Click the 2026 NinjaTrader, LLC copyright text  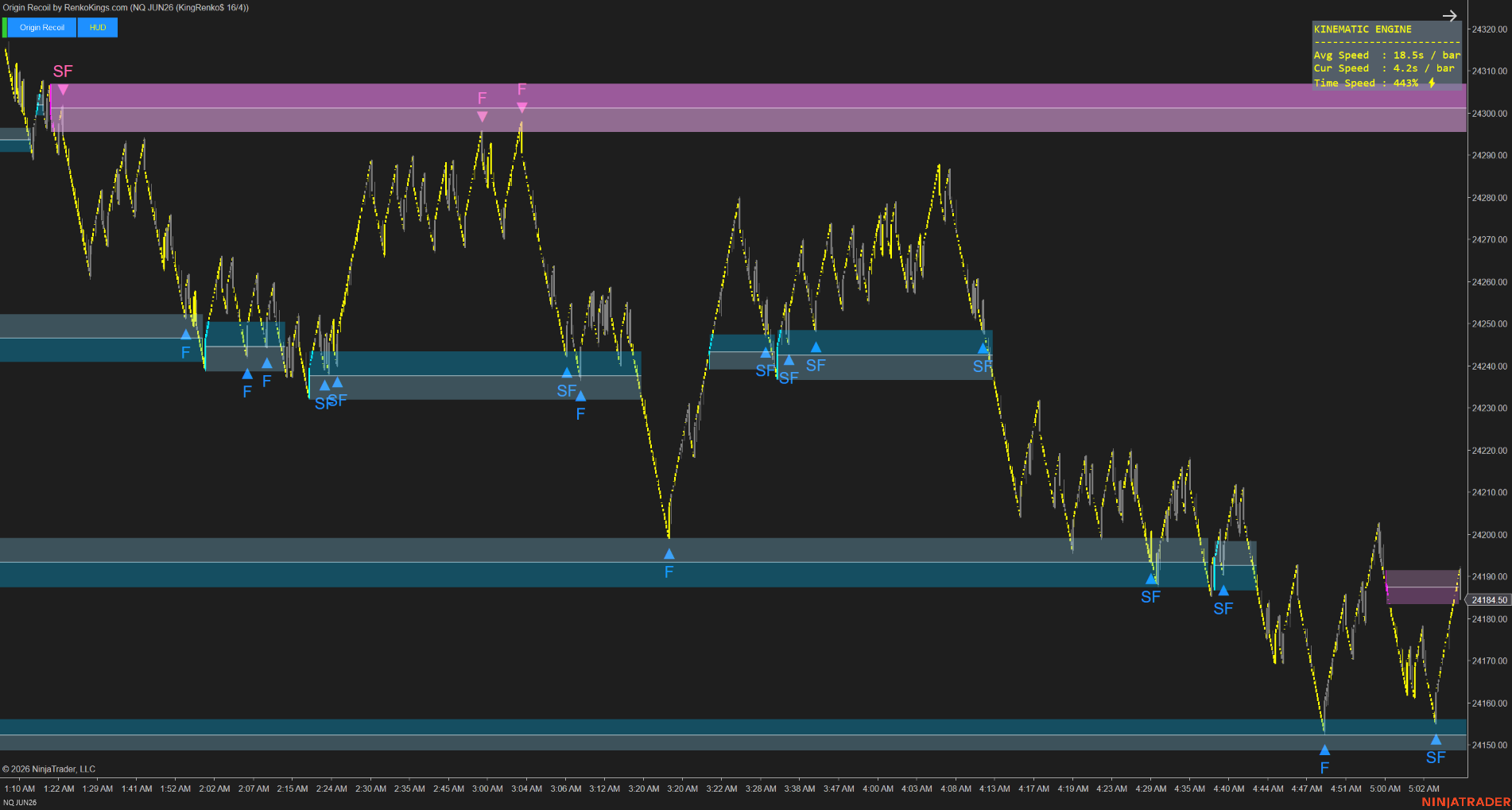click(49, 769)
